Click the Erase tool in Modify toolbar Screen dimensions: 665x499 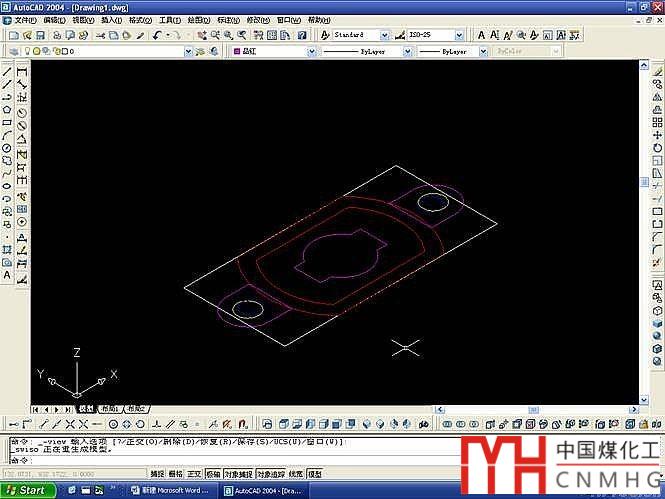(x=657, y=71)
